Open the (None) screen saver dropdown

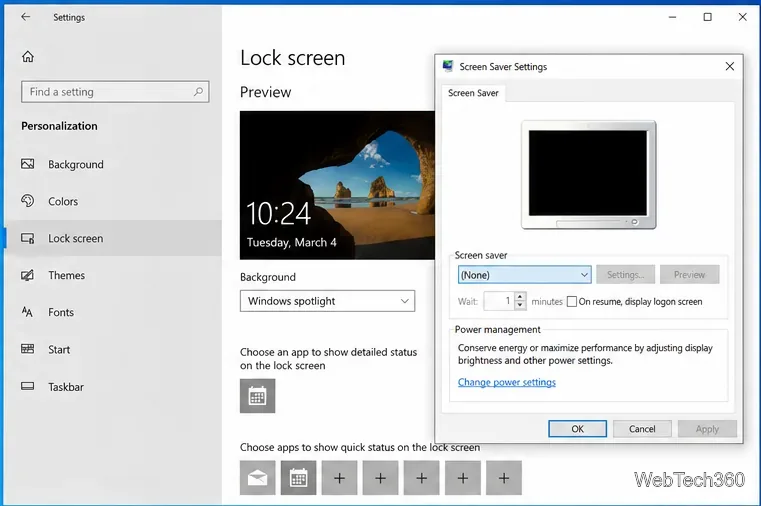(525, 275)
